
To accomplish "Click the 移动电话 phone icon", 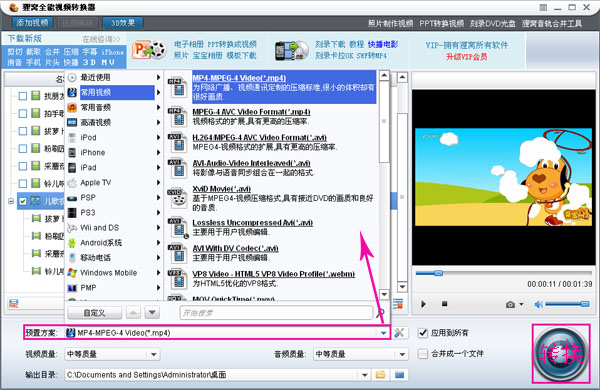I will tap(72, 258).
